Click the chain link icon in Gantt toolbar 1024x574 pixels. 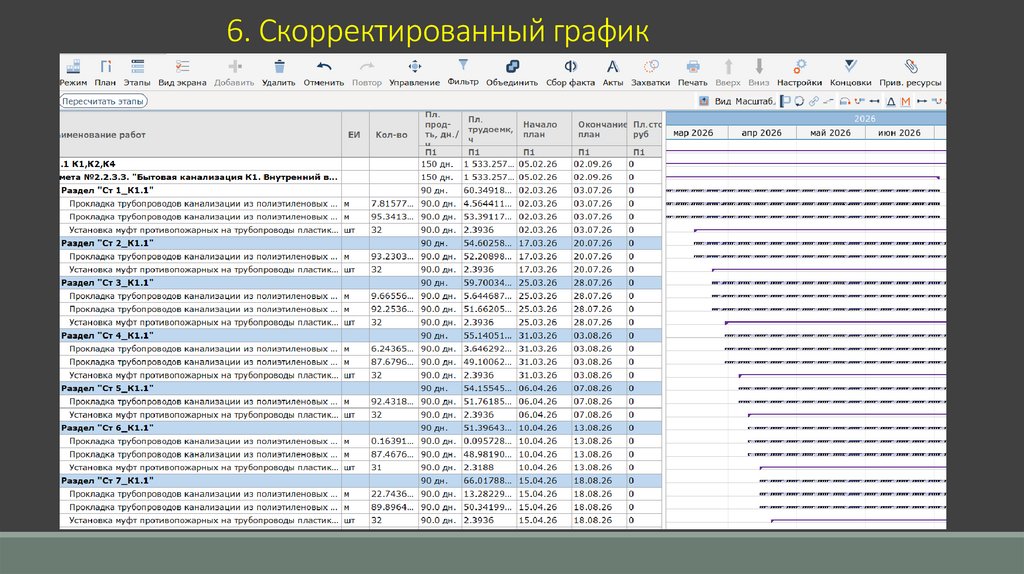click(x=814, y=101)
